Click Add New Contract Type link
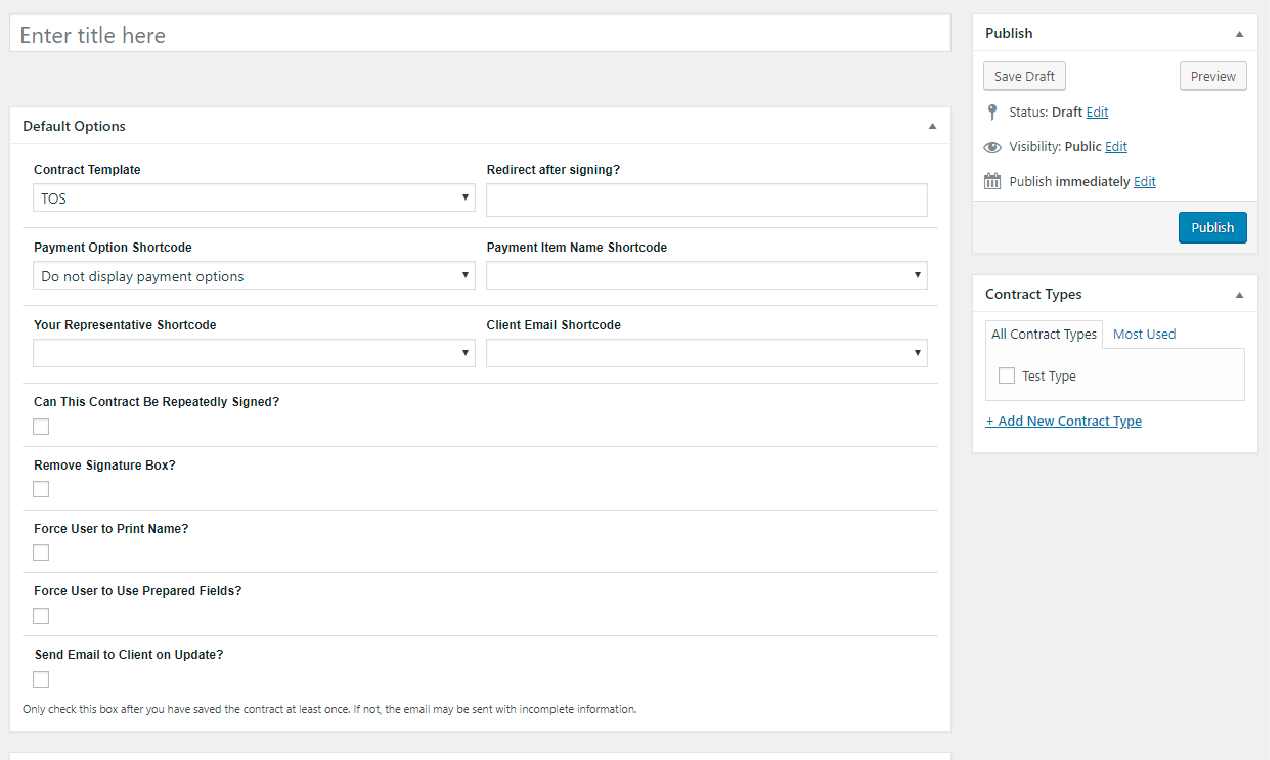The height and width of the screenshot is (760, 1270). 1063,420
